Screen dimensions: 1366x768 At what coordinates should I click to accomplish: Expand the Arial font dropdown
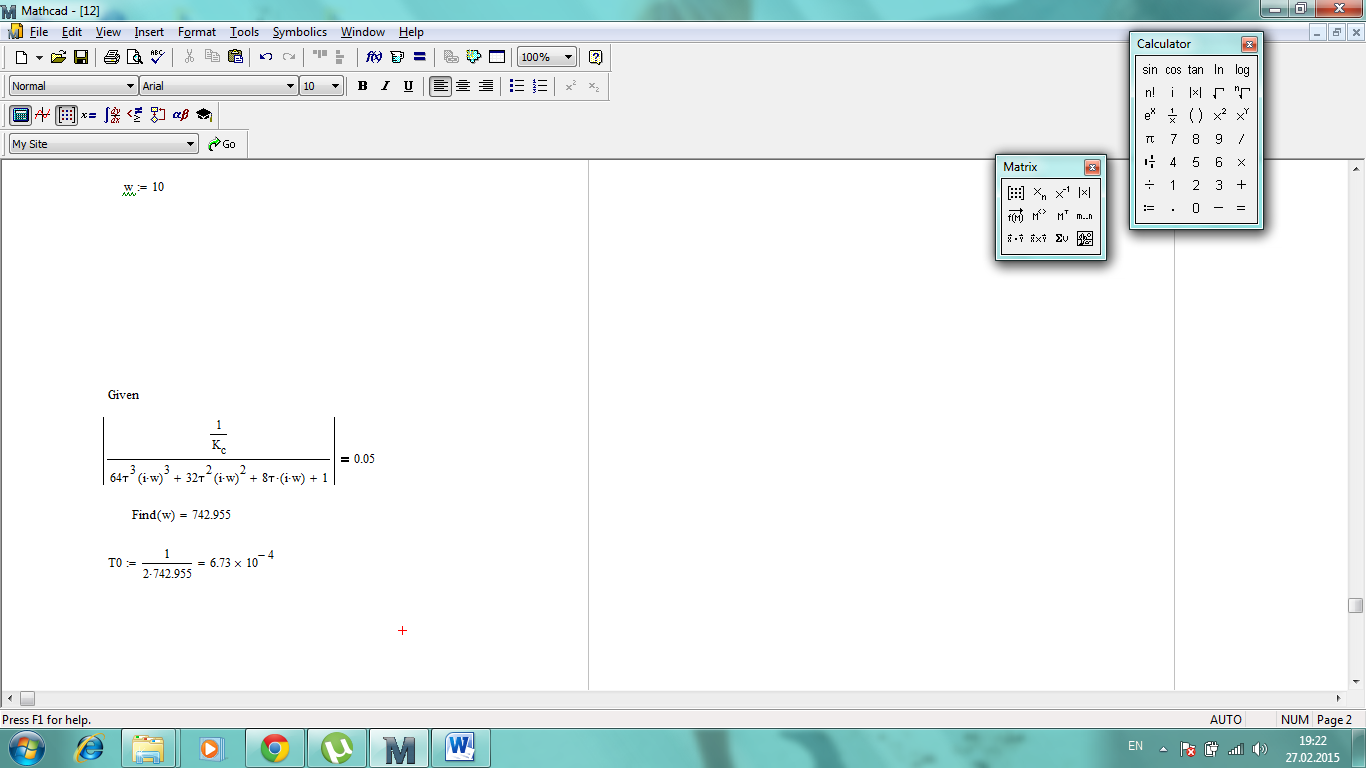tap(290, 86)
